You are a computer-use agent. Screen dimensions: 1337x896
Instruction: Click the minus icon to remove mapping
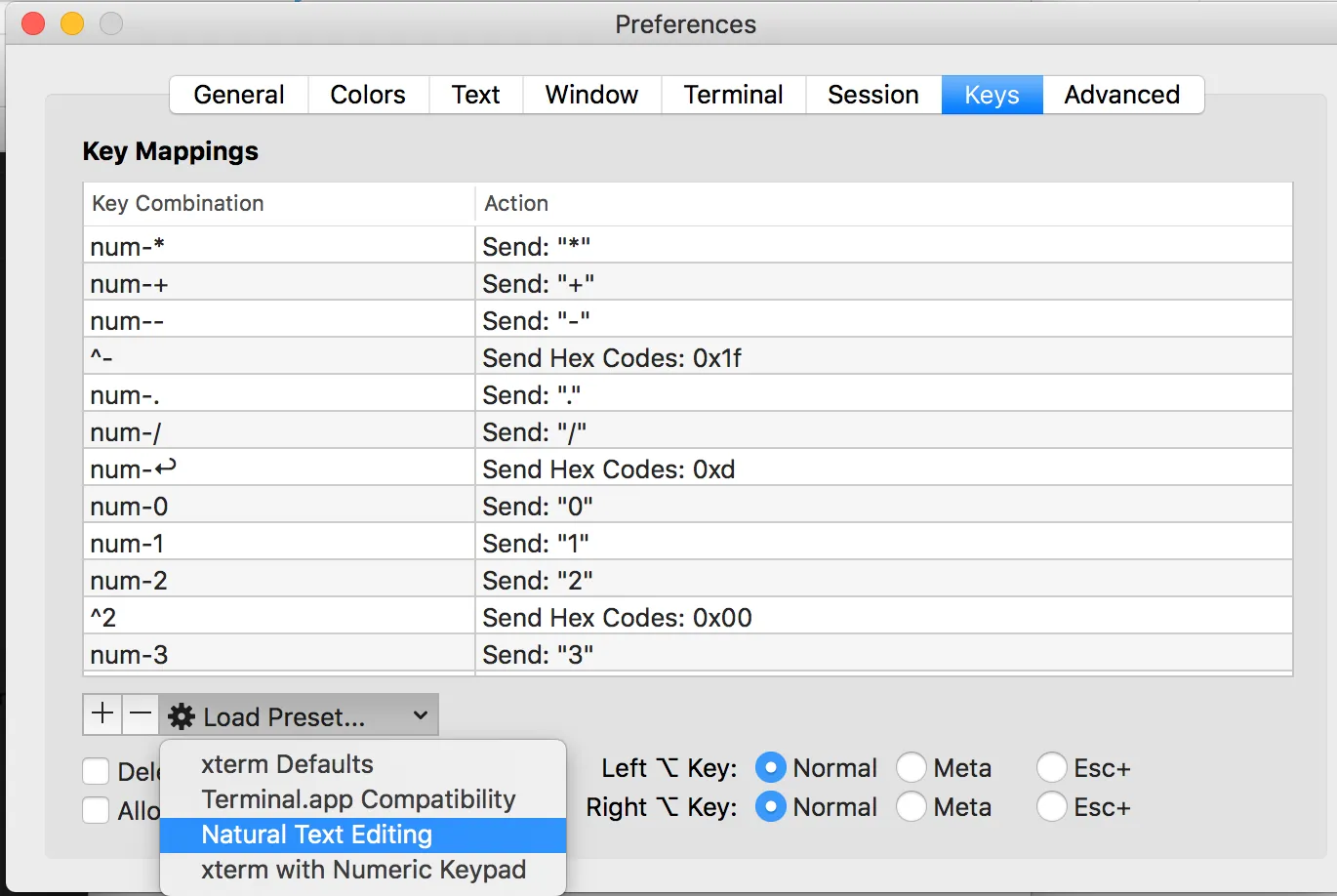pos(142,714)
